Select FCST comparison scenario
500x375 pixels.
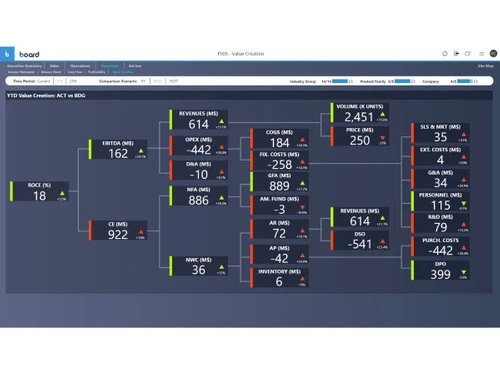click(x=174, y=81)
